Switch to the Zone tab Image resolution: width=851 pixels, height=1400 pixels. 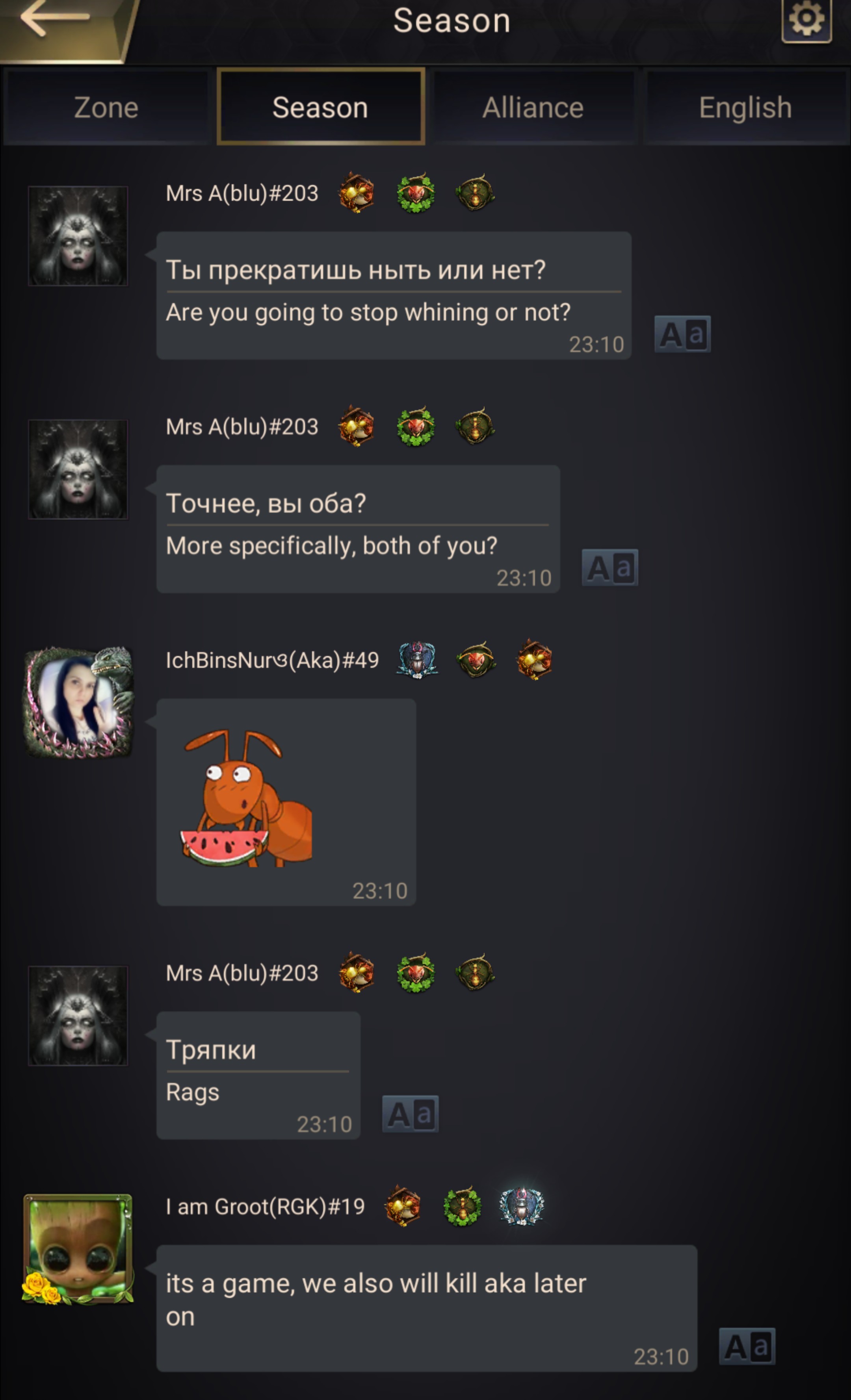click(x=106, y=108)
